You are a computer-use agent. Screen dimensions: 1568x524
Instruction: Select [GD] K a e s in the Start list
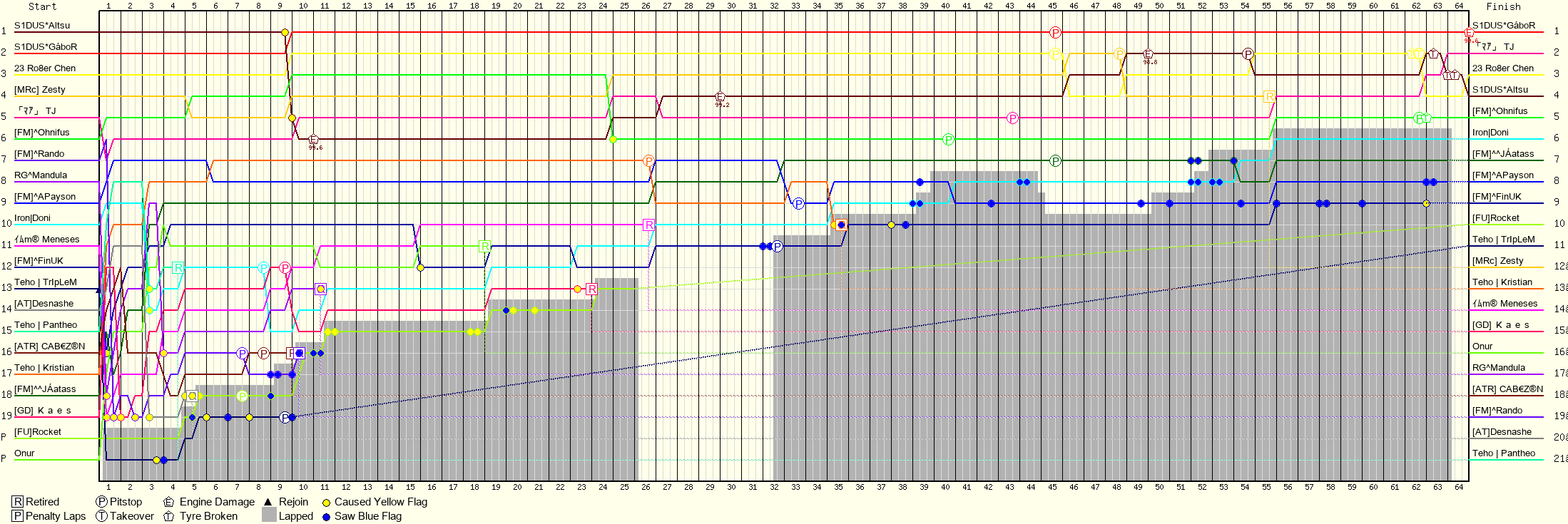click(x=43, y=411)
